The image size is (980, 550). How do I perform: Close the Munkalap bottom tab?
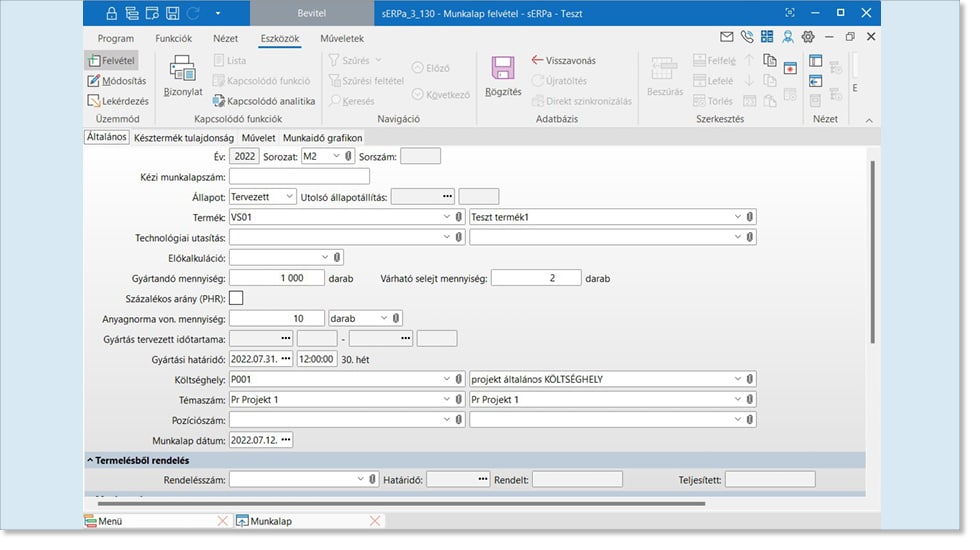375,521
